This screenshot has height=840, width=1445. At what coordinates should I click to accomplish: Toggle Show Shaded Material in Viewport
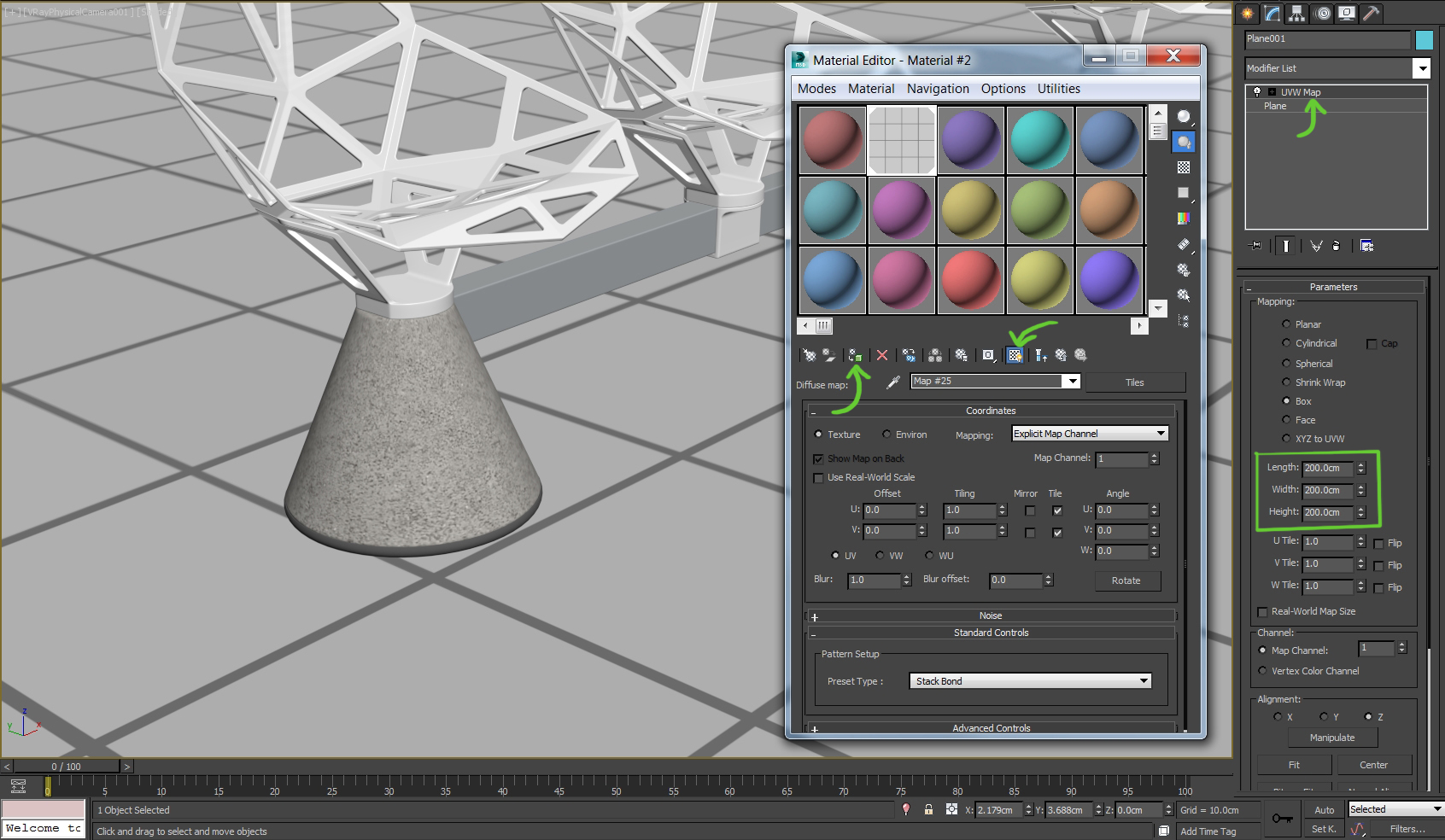[x=1015, y=355]
